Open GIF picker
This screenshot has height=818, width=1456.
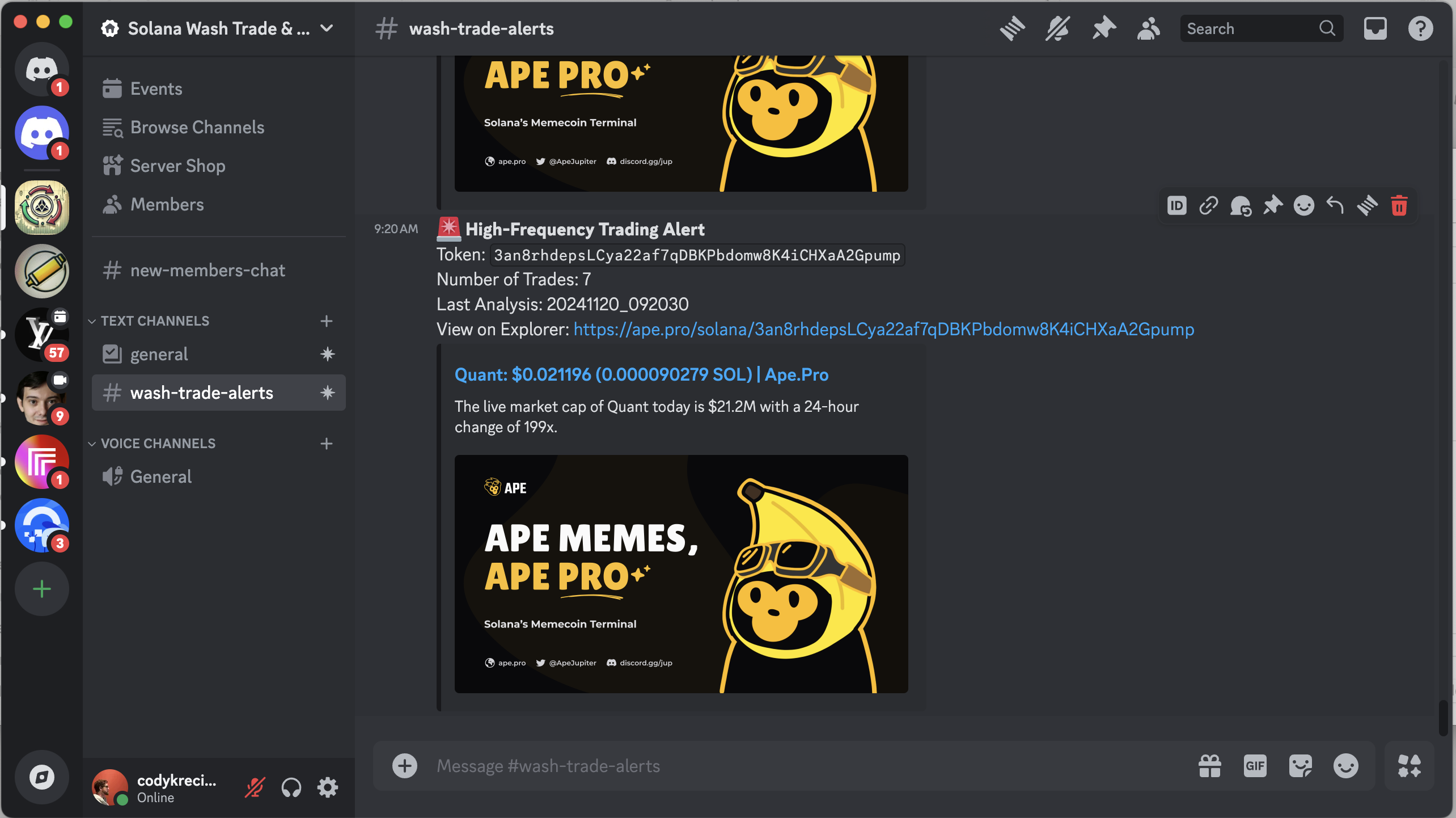click(1255, 766)
